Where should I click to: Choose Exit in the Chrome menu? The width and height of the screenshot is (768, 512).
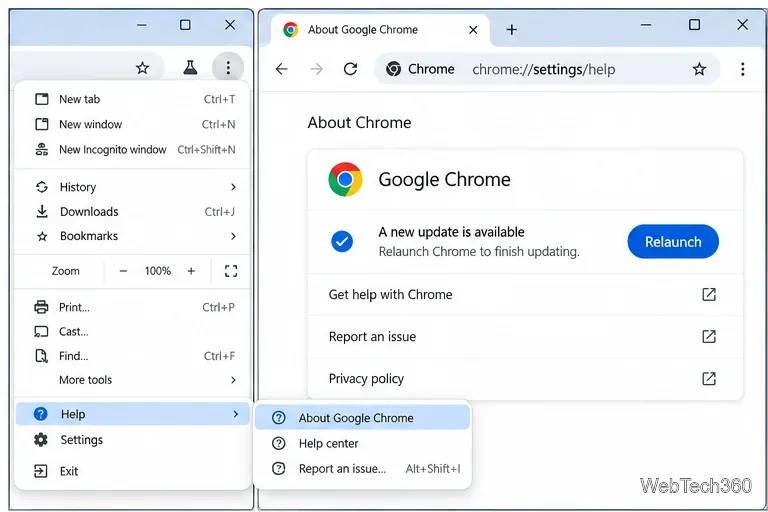(x=133, y=471)
